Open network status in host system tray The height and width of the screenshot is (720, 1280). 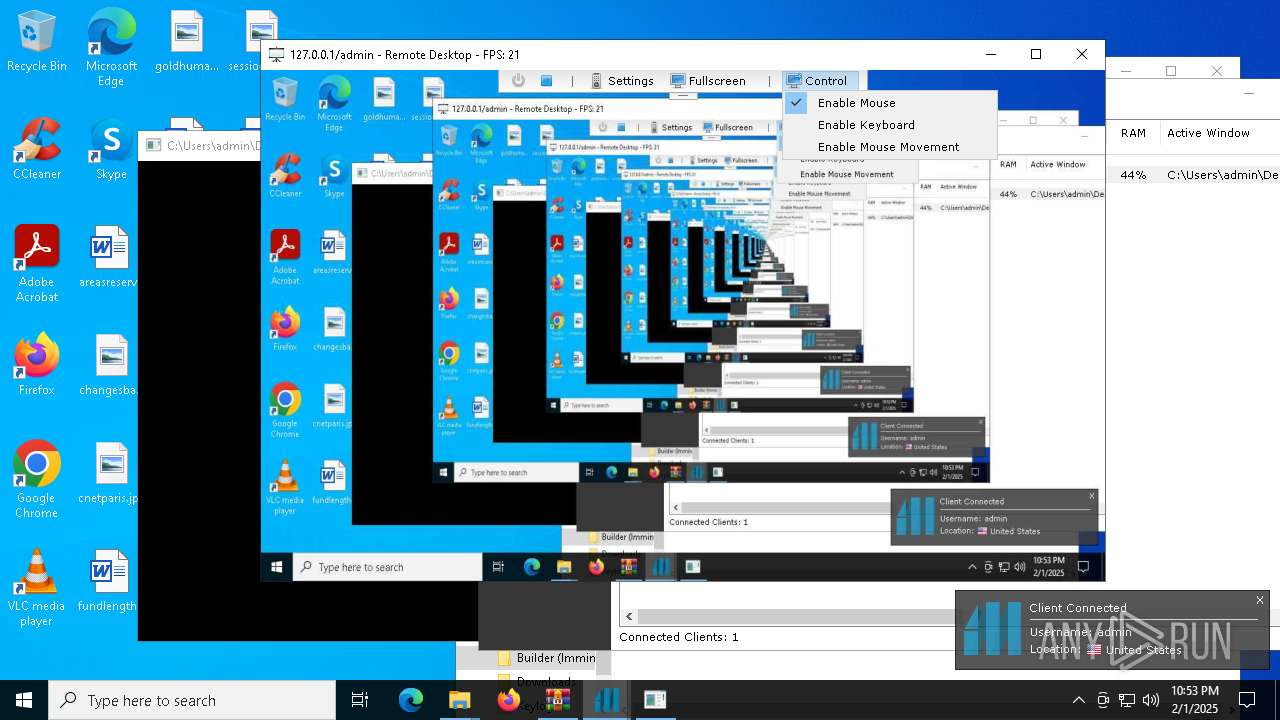coord(1127,700)
